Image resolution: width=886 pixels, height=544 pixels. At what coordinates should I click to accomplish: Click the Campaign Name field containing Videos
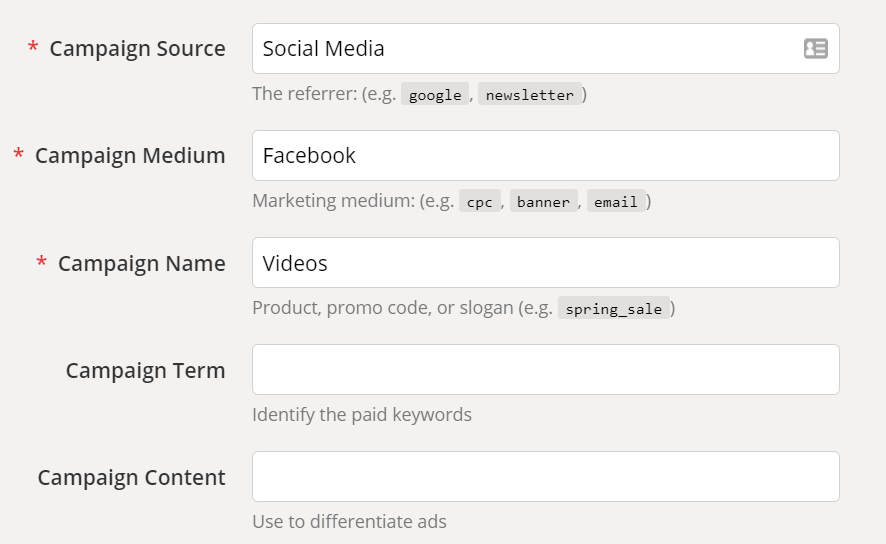pos(545,263)
